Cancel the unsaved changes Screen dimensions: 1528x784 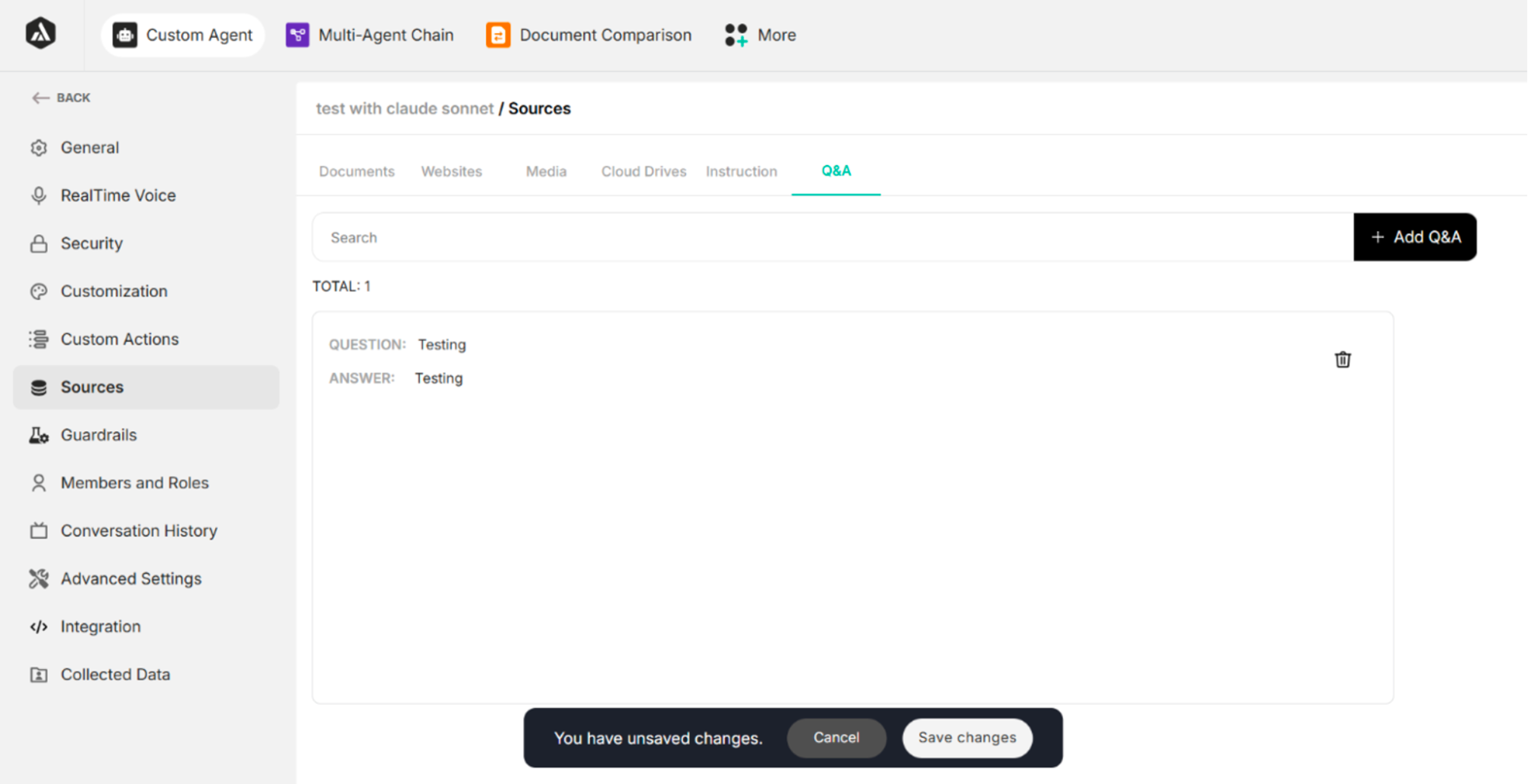pyautogui.click(x=836, y=738)
